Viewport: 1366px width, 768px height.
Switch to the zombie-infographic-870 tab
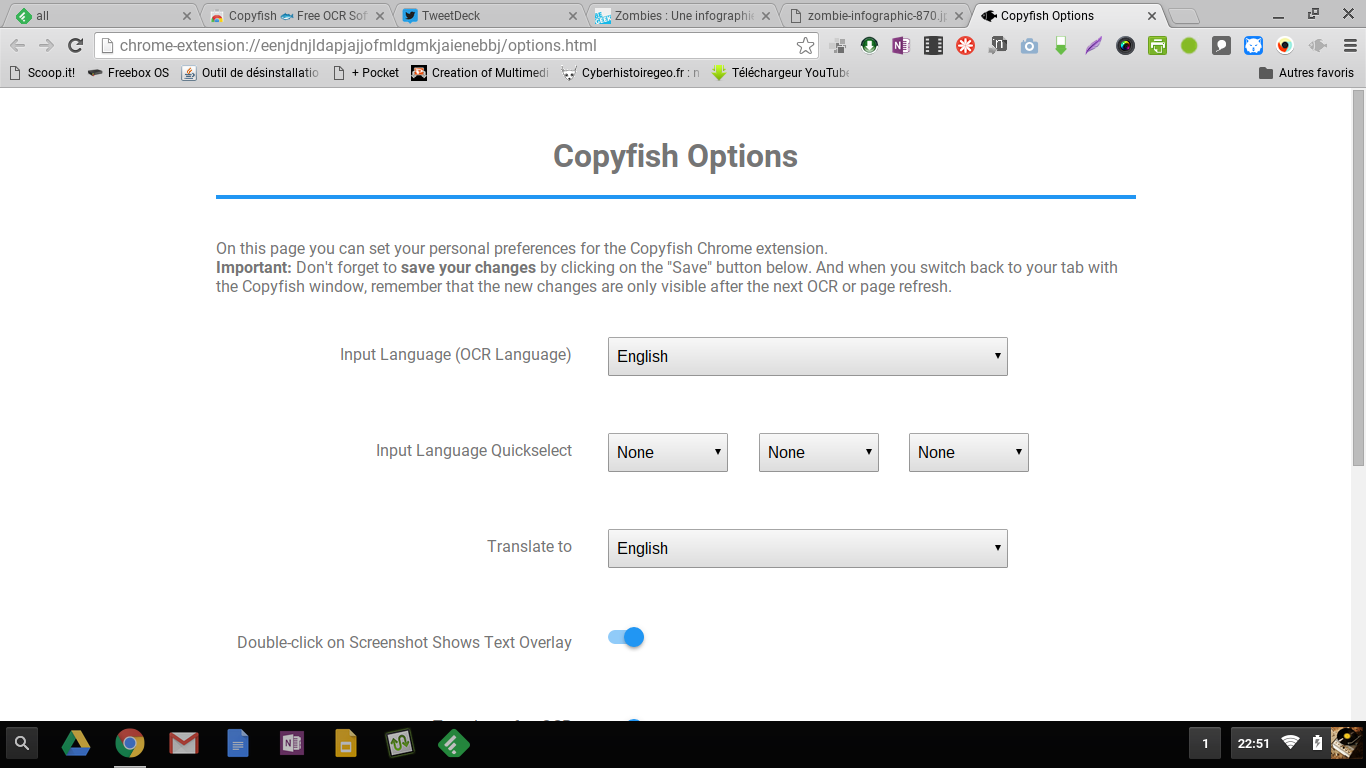click(876, 16)
